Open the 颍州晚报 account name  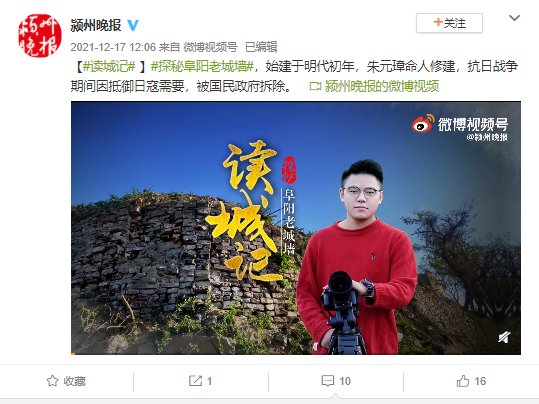pos(96,25)
